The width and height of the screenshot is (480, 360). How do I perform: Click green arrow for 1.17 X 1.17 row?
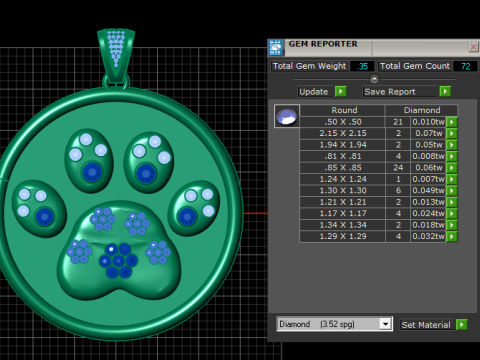tap(452, 213)
